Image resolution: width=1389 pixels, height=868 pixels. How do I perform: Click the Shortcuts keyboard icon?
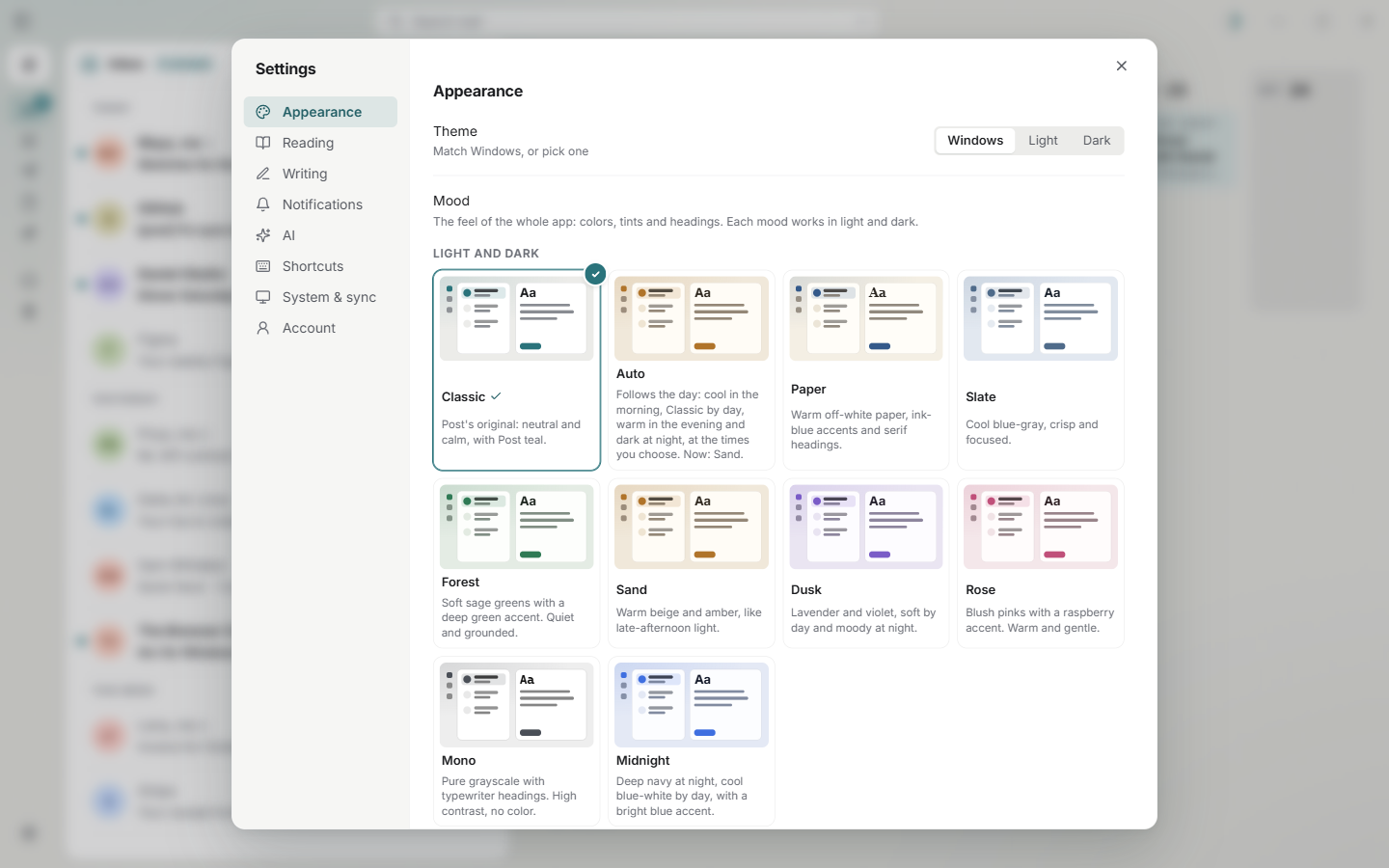(x=262, y=266)
